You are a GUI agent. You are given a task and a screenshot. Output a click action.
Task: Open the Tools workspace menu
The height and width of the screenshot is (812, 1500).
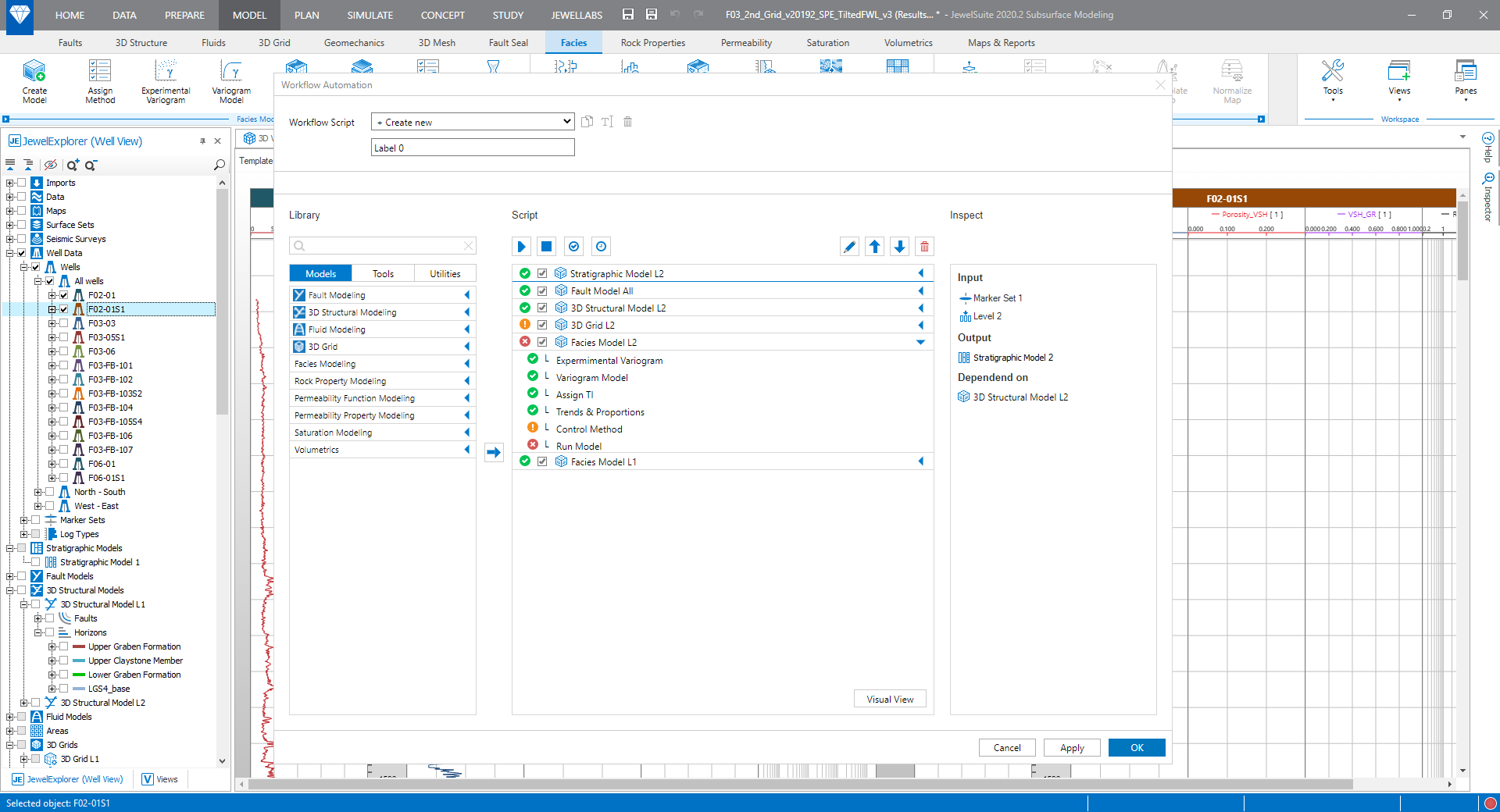coord(1333,80)
